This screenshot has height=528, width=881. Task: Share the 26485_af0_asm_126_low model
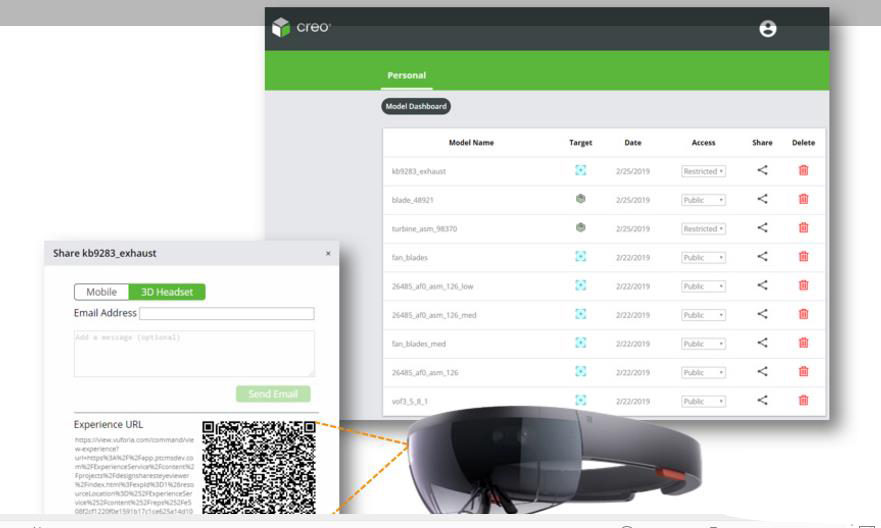click(x=762, y=286)
